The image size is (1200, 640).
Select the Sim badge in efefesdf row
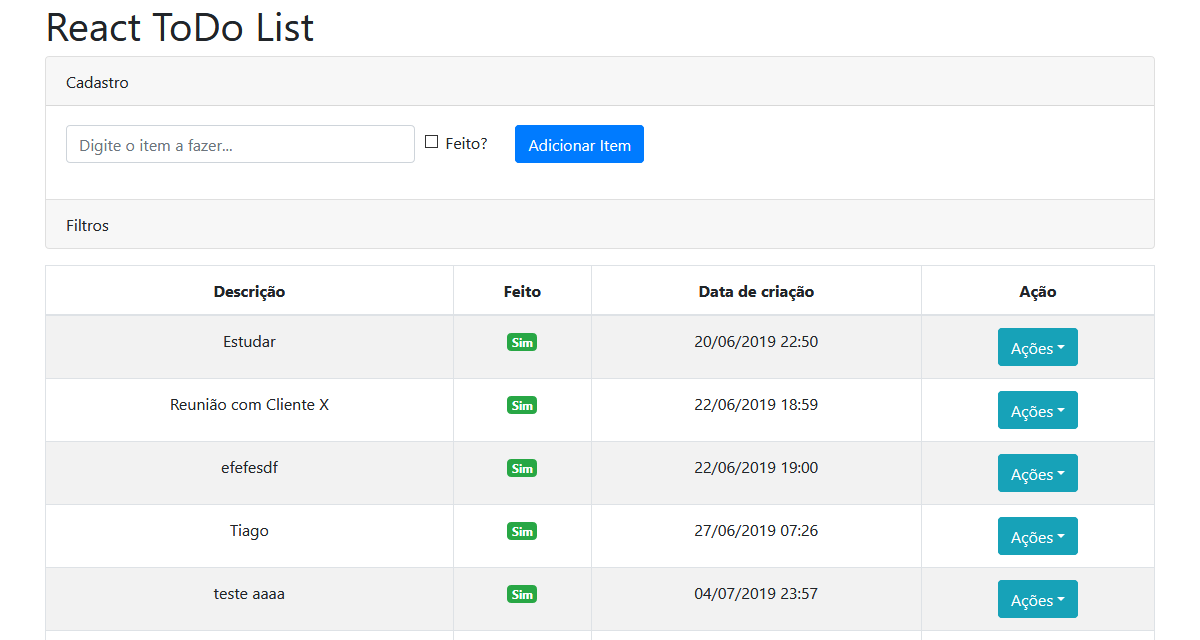pyautogui.click(x=522, y=469)
